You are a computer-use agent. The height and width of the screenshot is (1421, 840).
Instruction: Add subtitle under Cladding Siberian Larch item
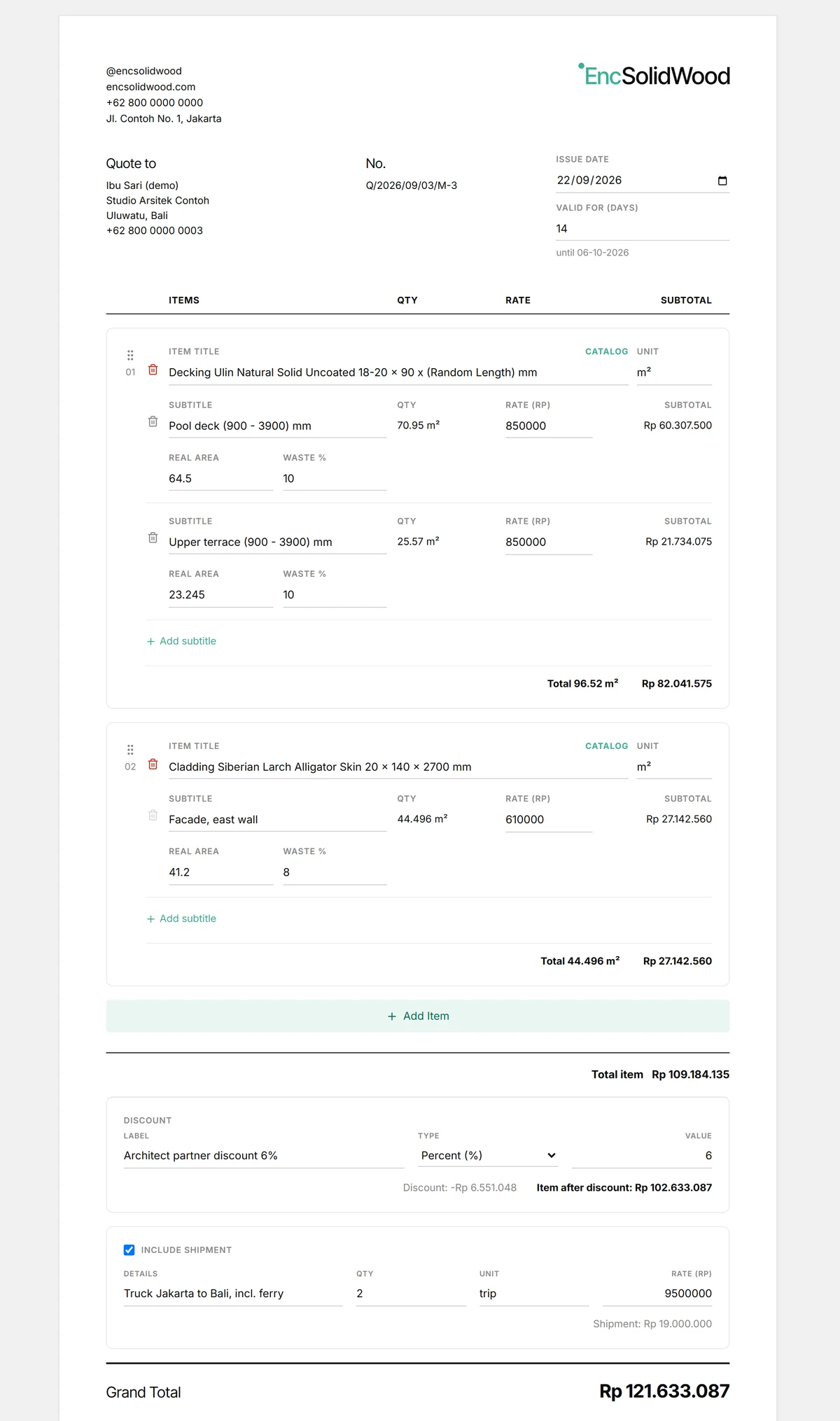point(181,918)
